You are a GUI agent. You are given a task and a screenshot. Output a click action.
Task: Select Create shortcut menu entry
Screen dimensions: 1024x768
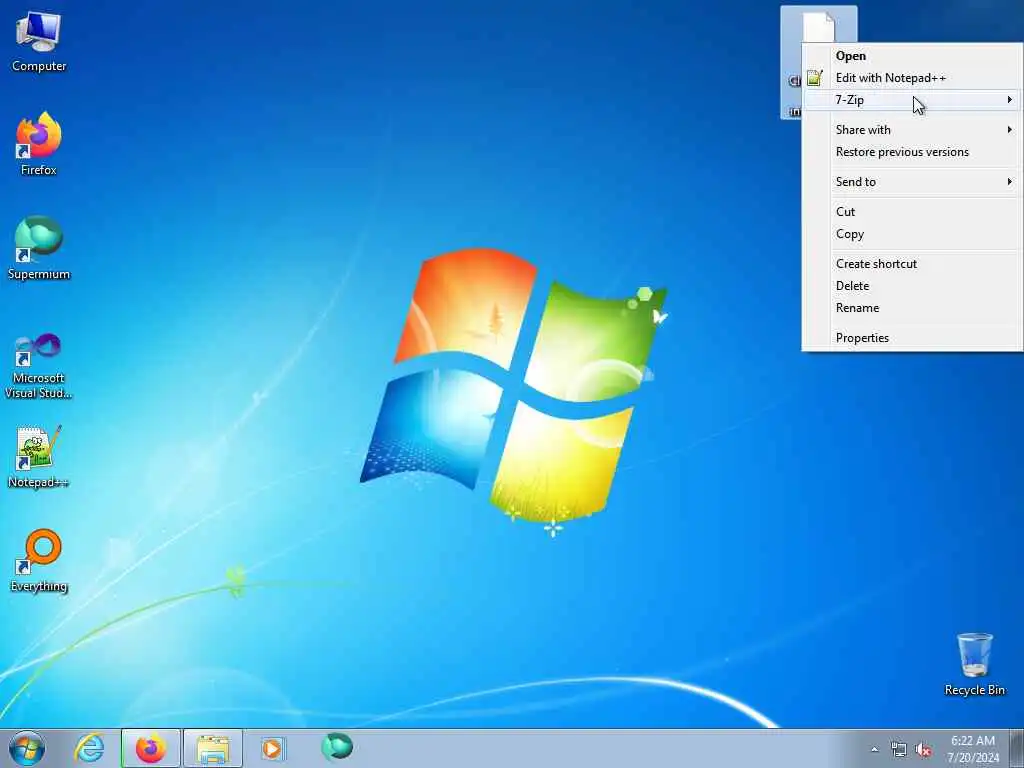pos(912,264)
